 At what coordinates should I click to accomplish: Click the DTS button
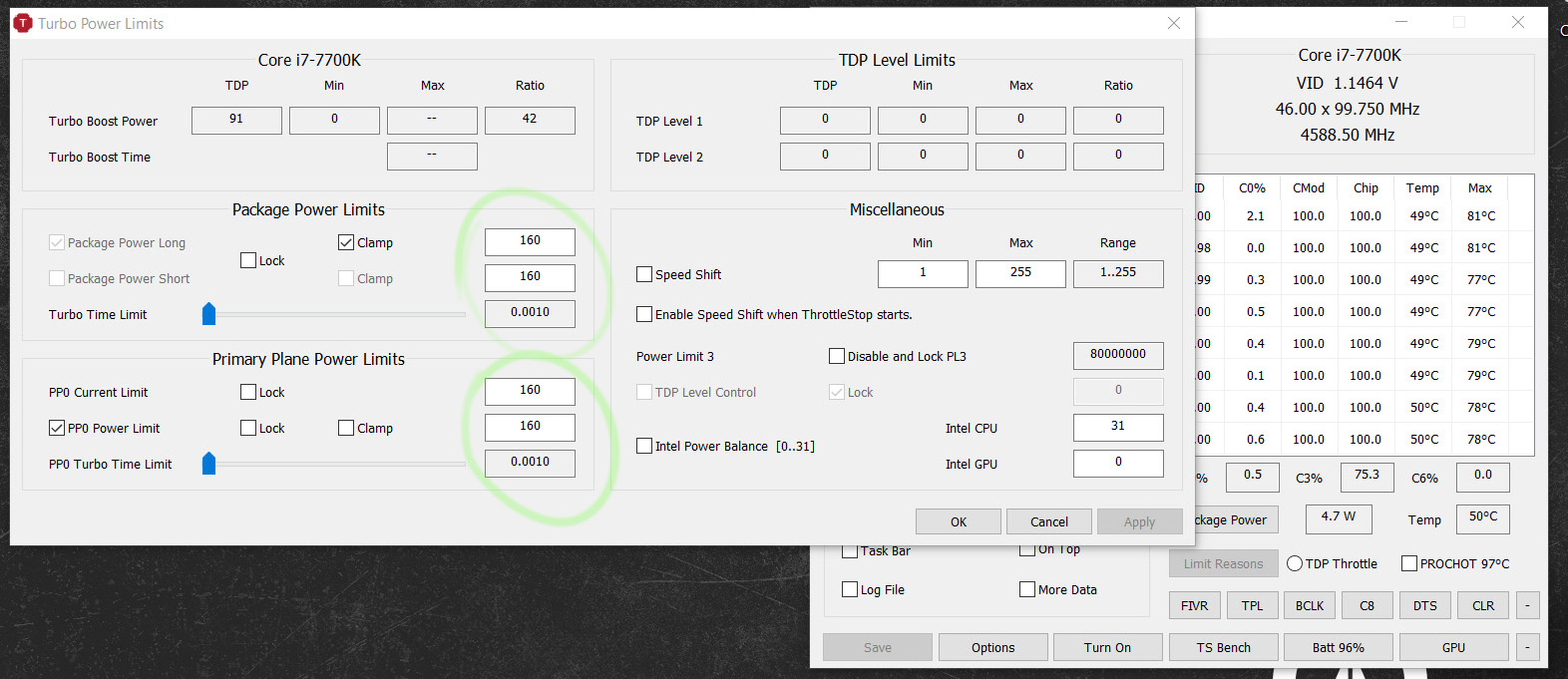pyautogui.click(x=1425, y=605)
